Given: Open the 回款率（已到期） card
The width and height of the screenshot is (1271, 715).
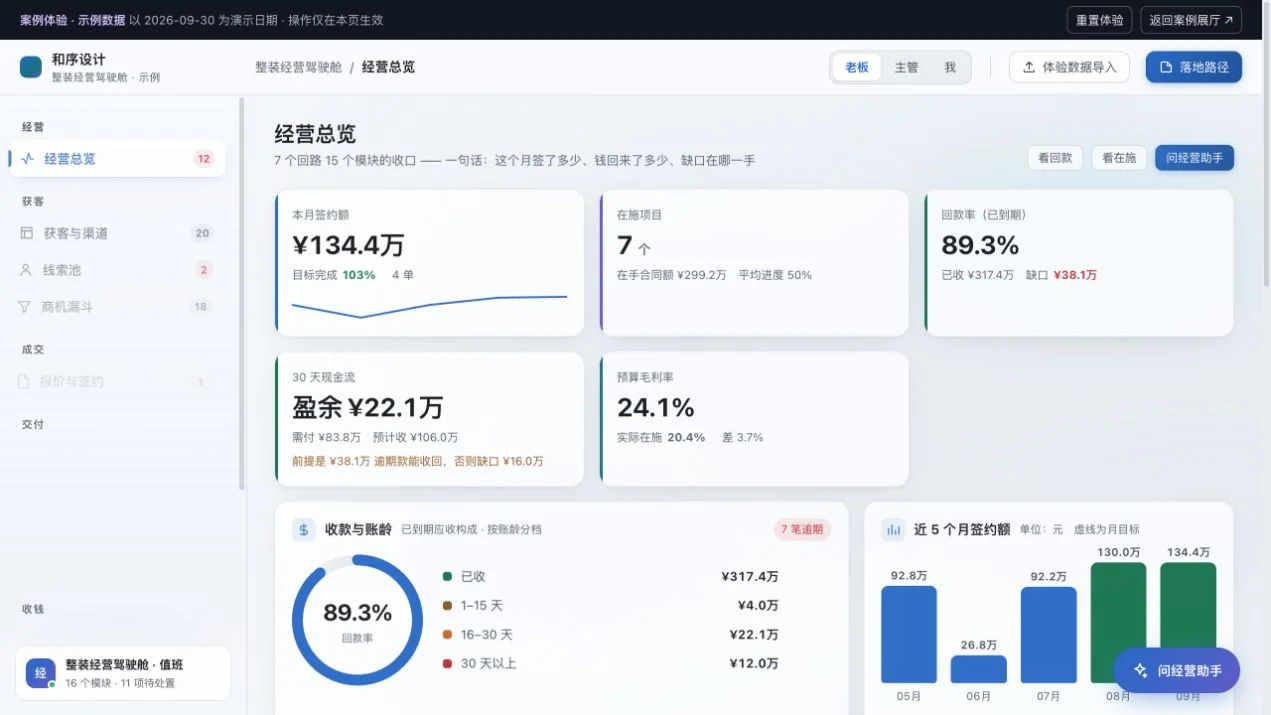Looking at the screenshot, I should [x=1078, y=263].
